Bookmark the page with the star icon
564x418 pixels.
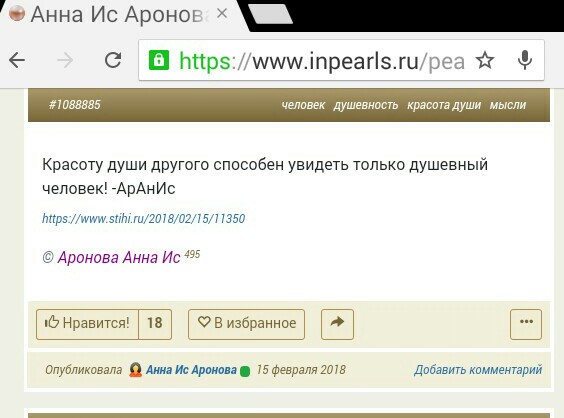pos(485,60)
